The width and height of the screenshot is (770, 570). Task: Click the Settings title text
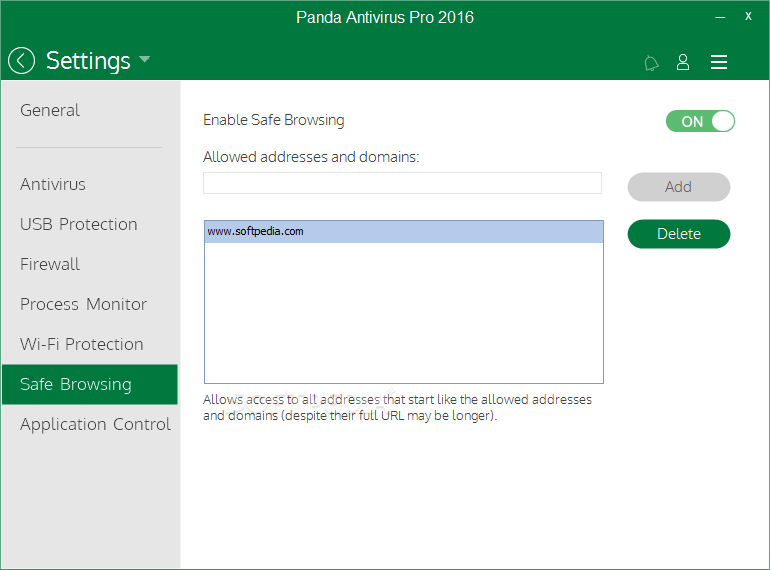point(88,61)
